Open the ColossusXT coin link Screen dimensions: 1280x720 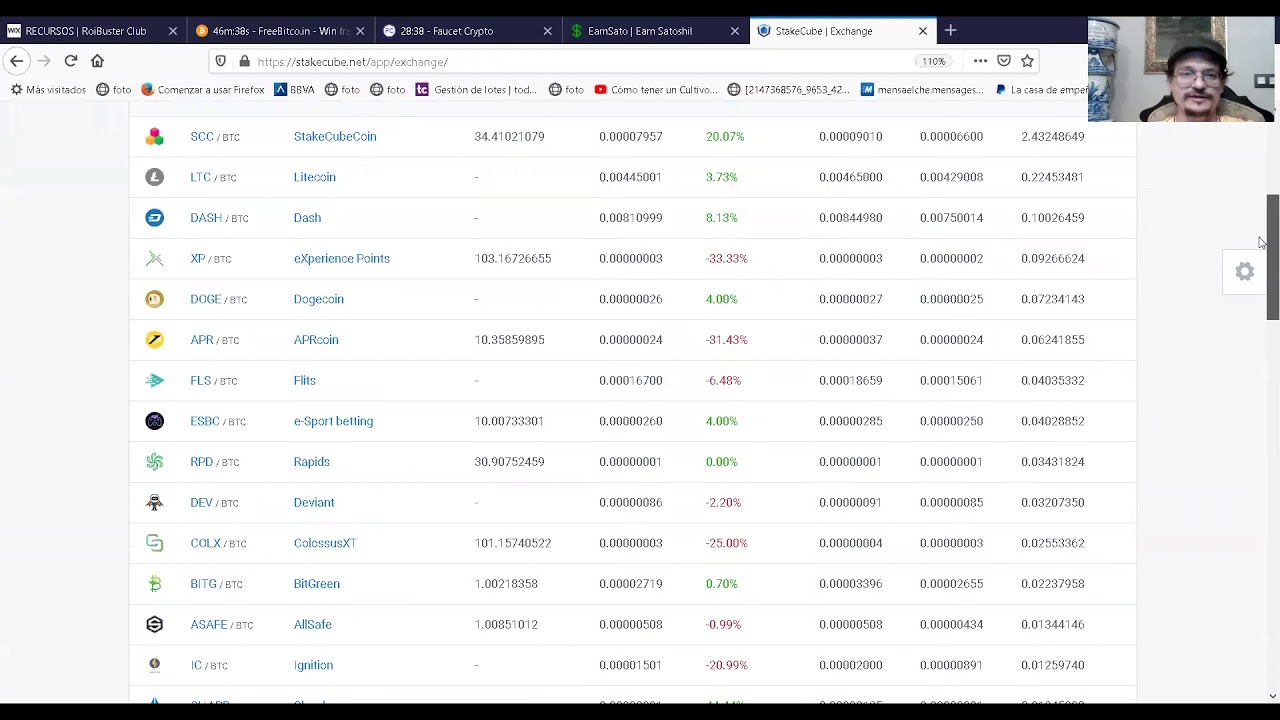[x=325, y=543]
